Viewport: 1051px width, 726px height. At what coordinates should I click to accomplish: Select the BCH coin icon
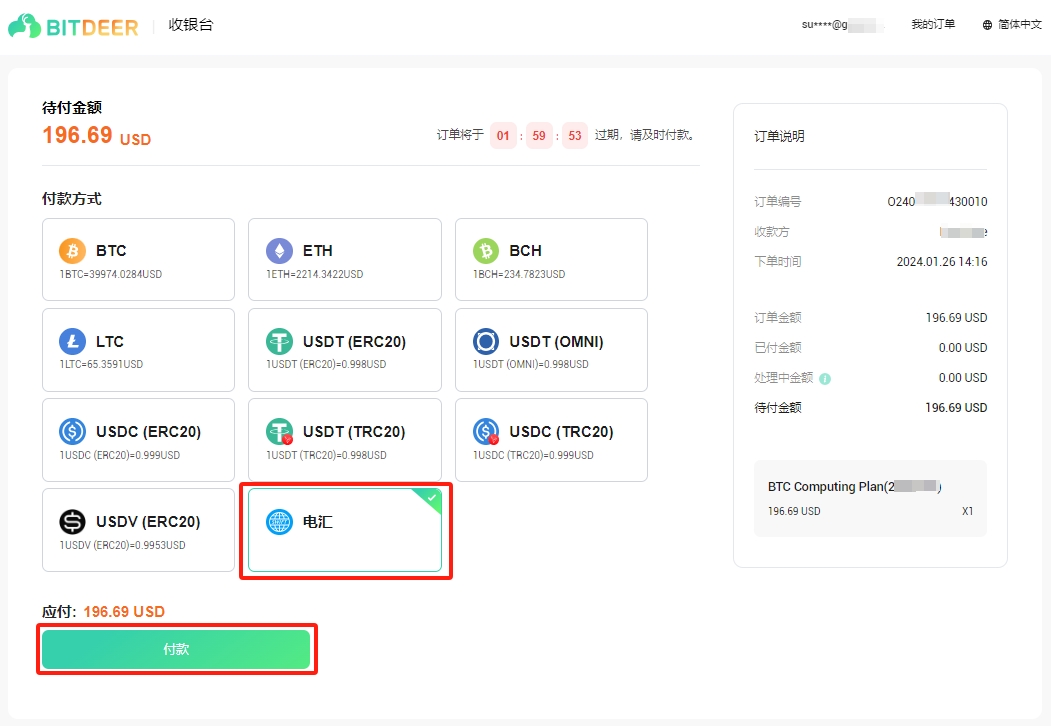486,251
